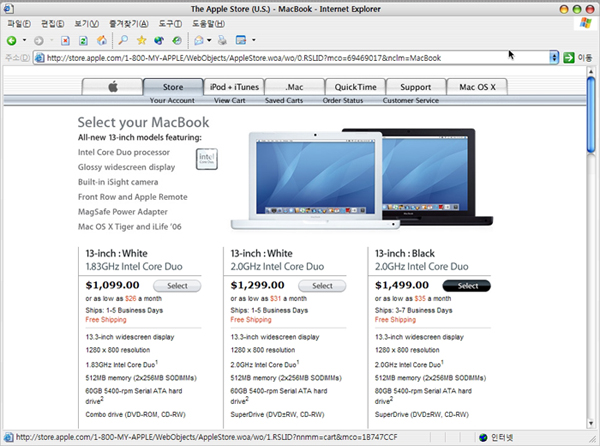Open the View Cart link
This screenshot has height=446, width=600.
[230, 100]
